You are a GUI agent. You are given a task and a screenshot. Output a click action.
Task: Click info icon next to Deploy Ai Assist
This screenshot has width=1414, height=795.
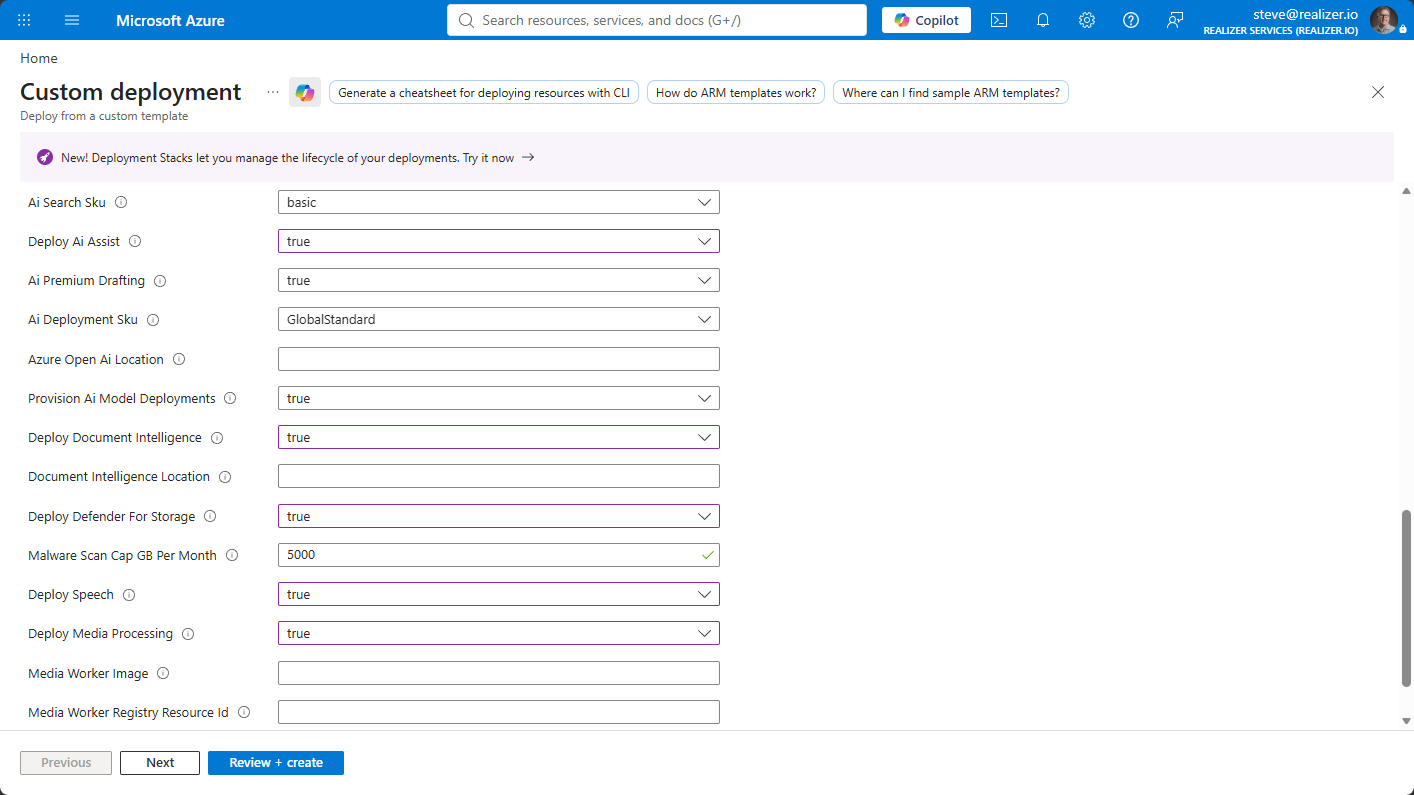click(135, 241)
